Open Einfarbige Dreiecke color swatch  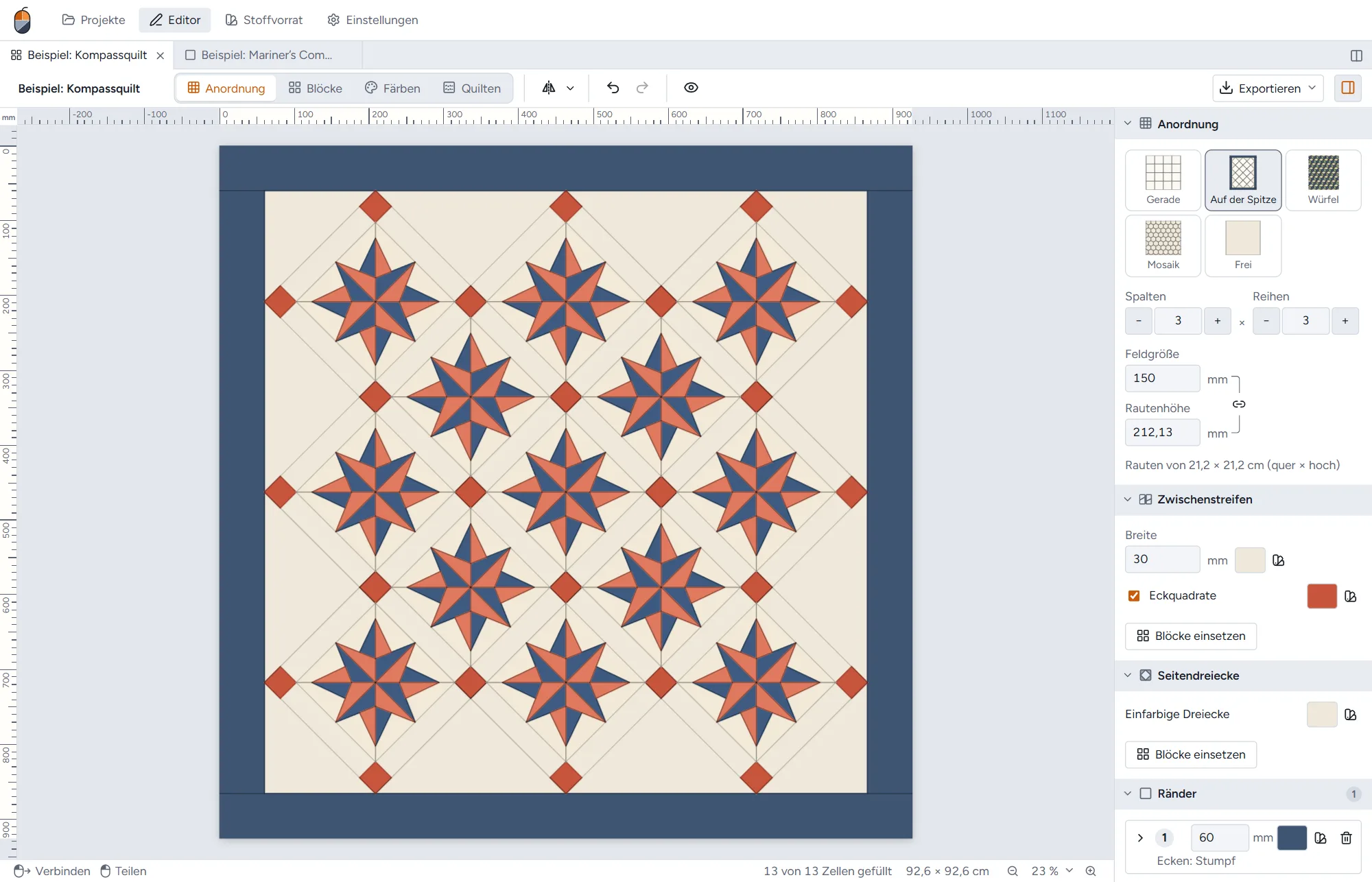click(1322, 715)
